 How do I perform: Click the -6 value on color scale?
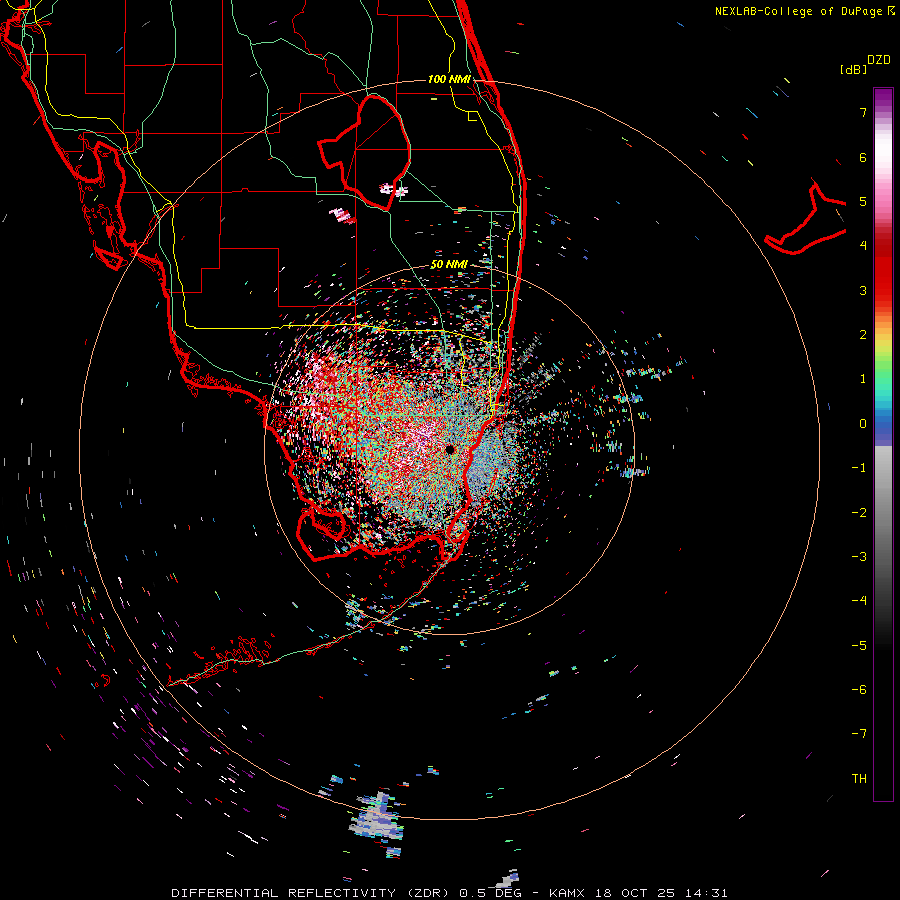[859, 690]
